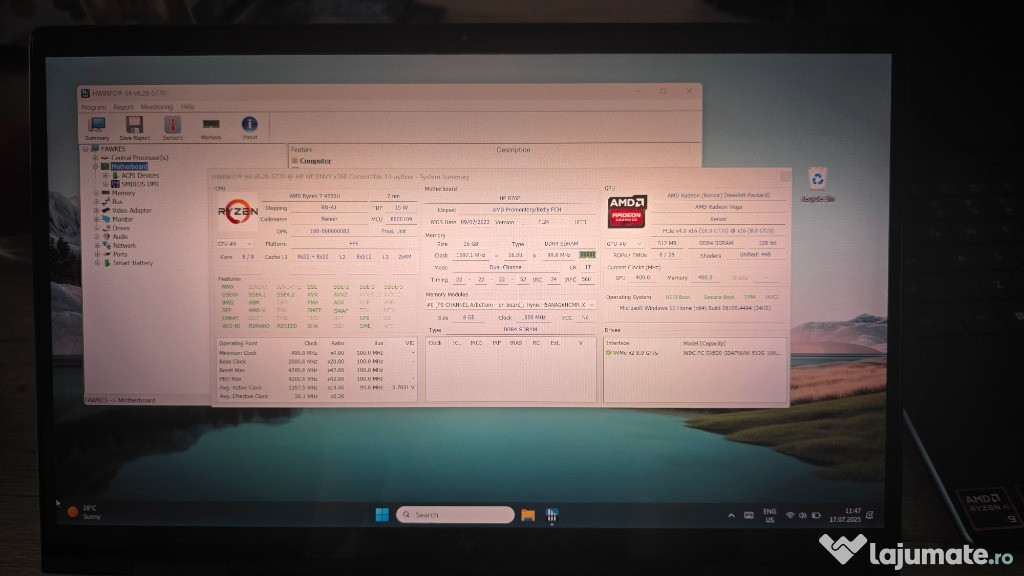Open the notification bell icon

click(870, 515)
